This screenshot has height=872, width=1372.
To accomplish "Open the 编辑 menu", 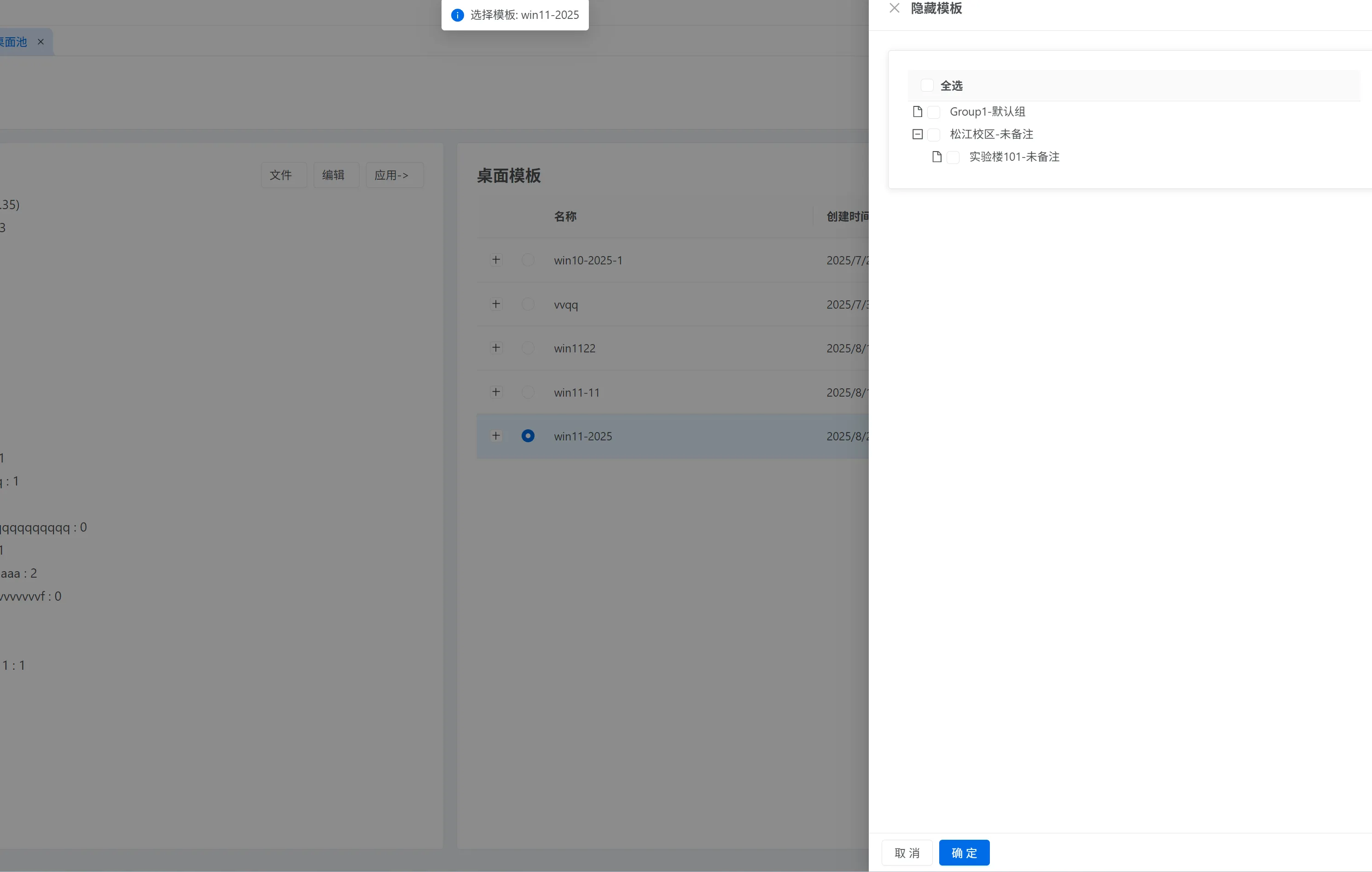I will (x=336, y=175).
